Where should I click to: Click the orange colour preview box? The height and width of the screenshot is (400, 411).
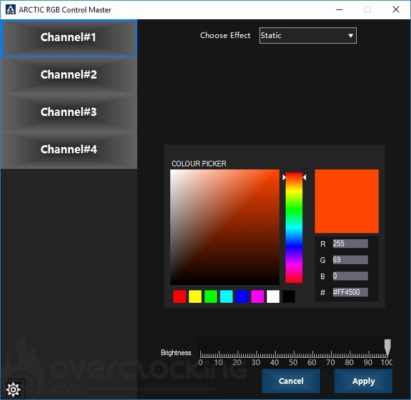coord(347,201)
